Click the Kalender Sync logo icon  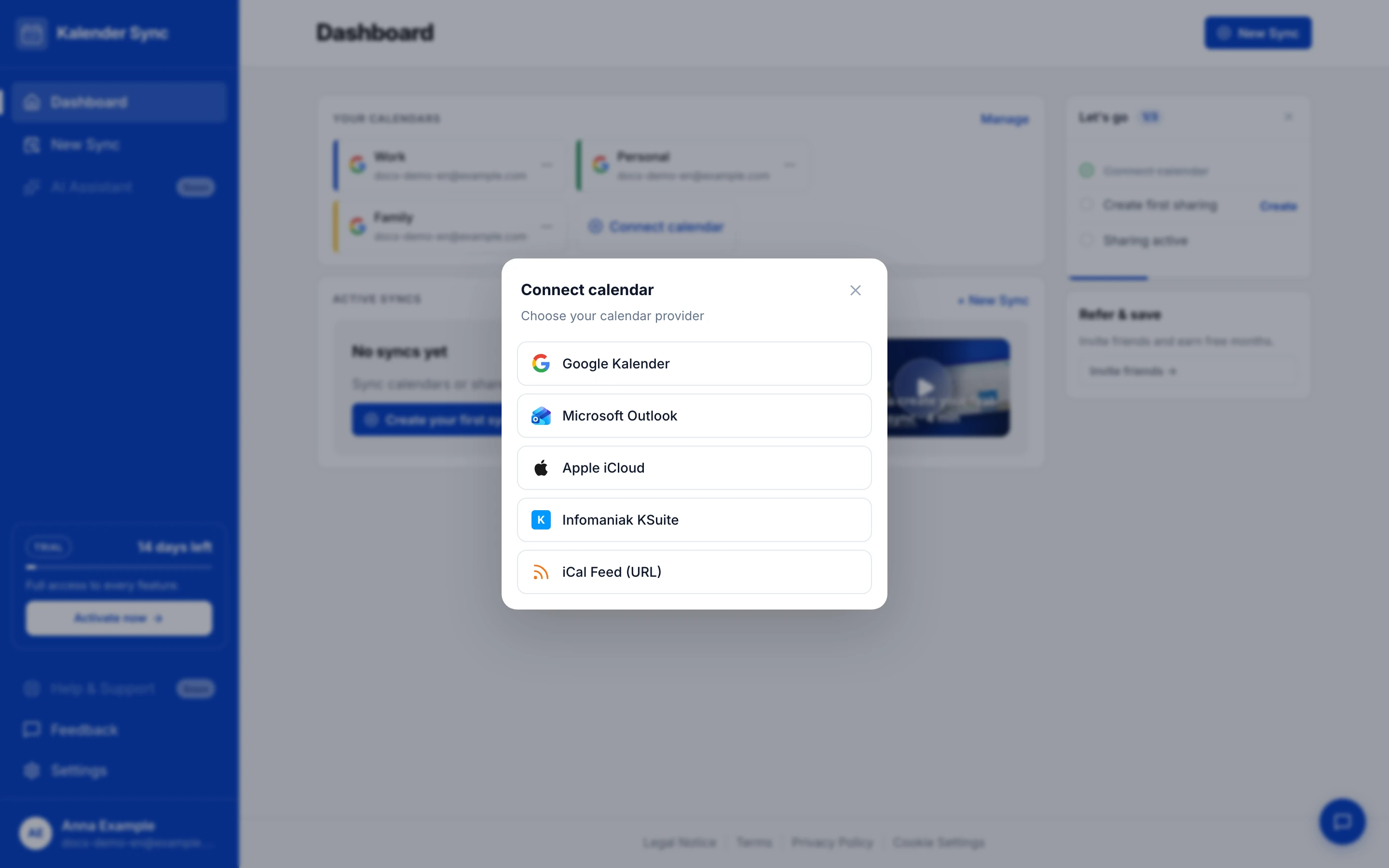(x=31, y=33)
